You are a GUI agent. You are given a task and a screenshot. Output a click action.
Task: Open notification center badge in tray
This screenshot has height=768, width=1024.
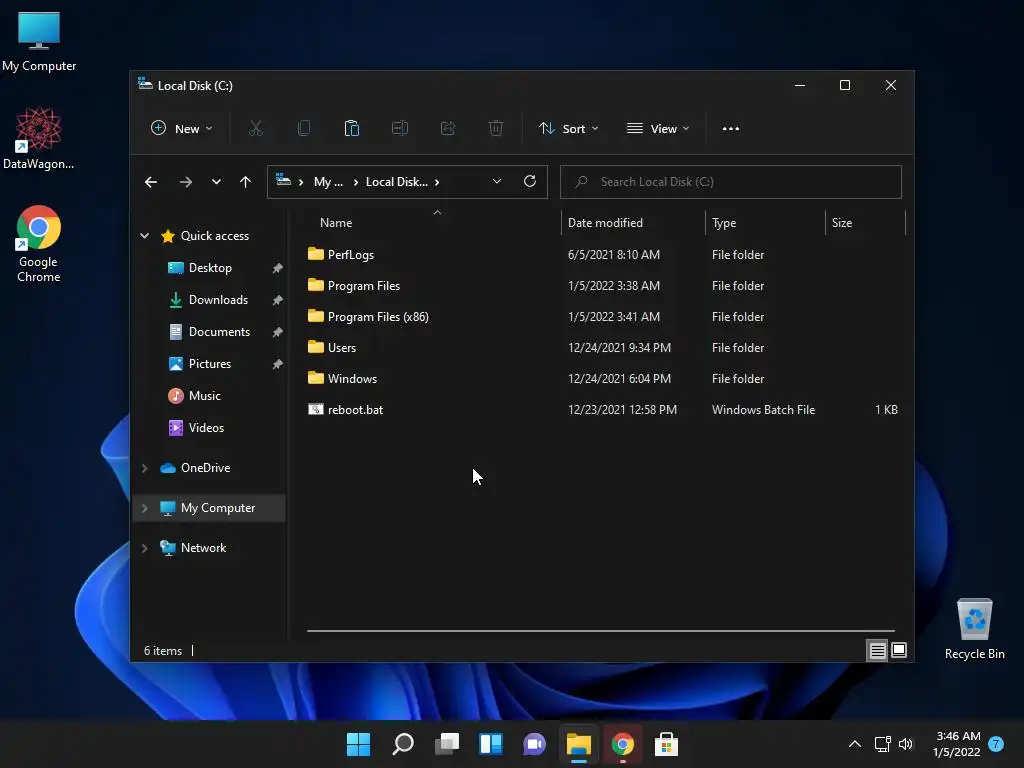(996, 744)
